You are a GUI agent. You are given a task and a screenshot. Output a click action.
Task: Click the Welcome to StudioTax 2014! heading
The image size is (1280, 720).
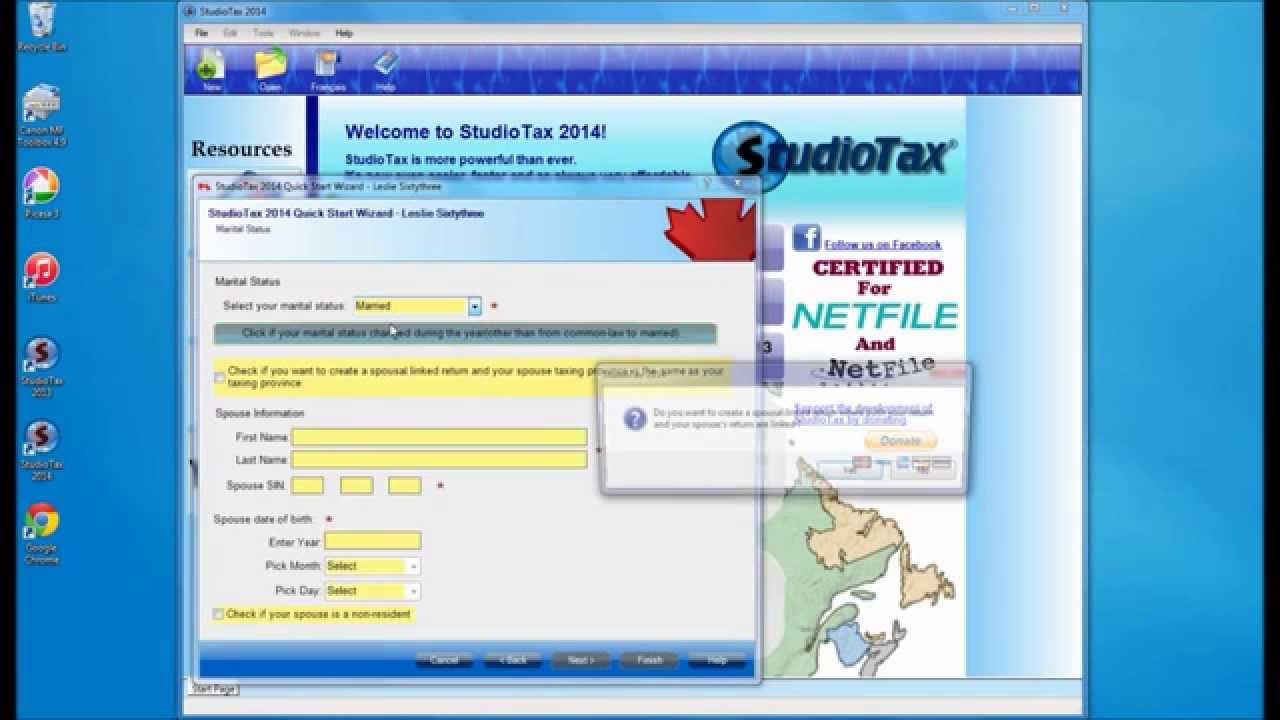pyautogui.click(x=475, y=132)
